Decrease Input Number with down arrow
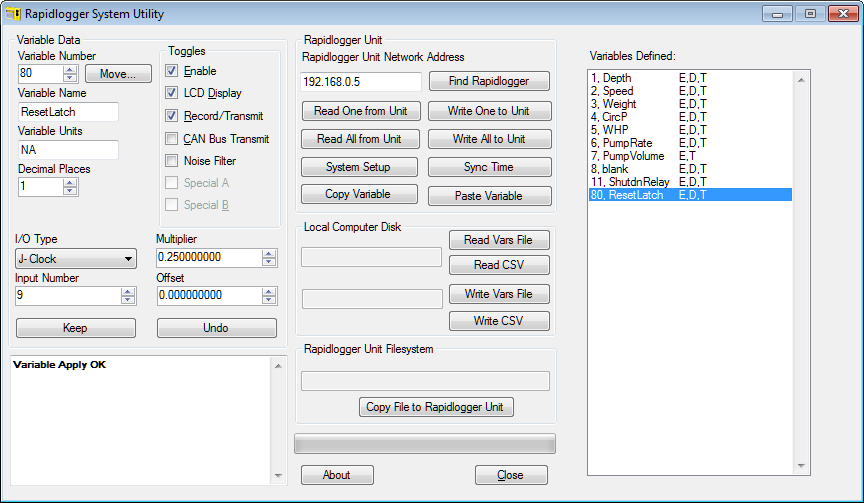 (128, 300)
